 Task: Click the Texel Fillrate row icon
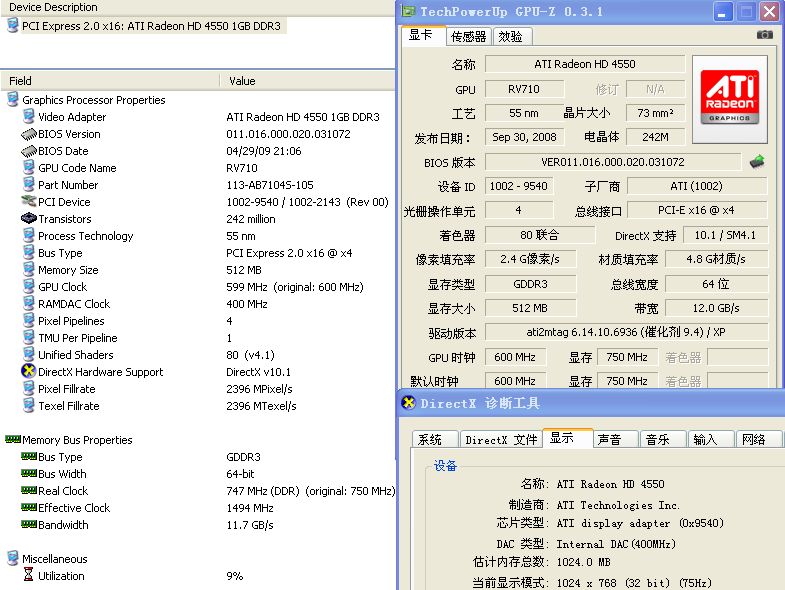coord(29,405)
